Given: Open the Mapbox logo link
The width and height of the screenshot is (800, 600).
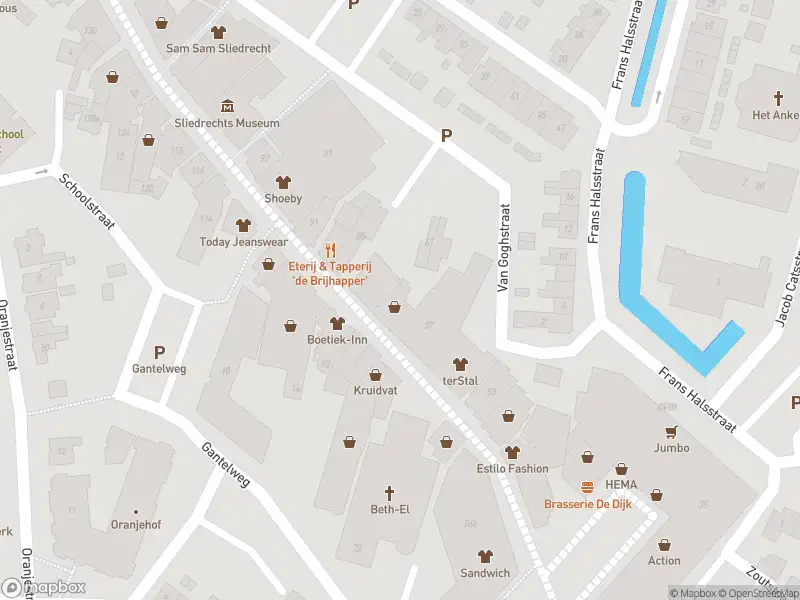Looking at the screenshot, I should click(x=43, y=588).
